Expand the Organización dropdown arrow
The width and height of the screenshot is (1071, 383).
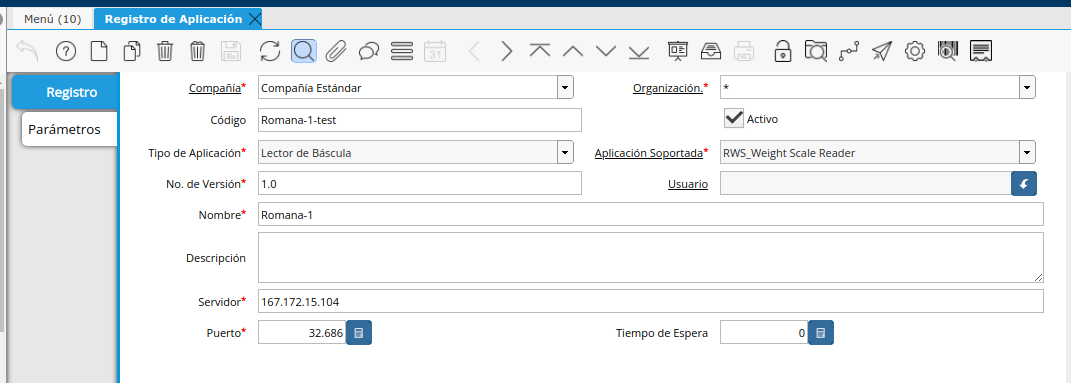point(1027,87)
